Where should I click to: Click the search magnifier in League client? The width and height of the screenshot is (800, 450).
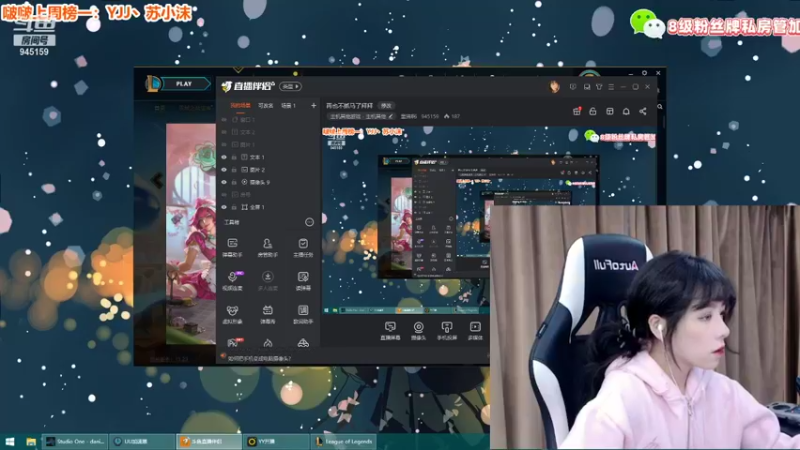pyautogui.click(x=660, y=107)
